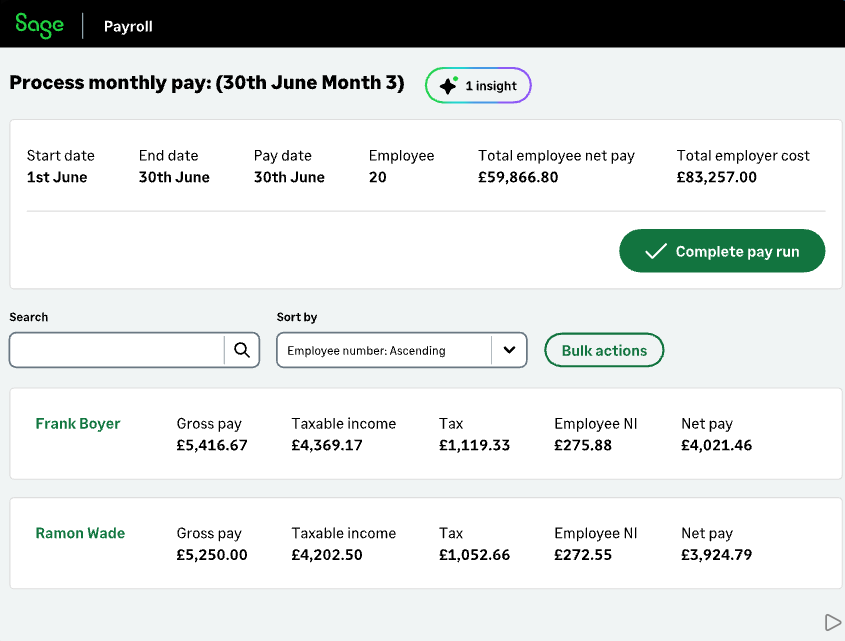Click the Process monthly pay page heading
The height and width of the screenshot is (641, 845).
coord(207,82)
